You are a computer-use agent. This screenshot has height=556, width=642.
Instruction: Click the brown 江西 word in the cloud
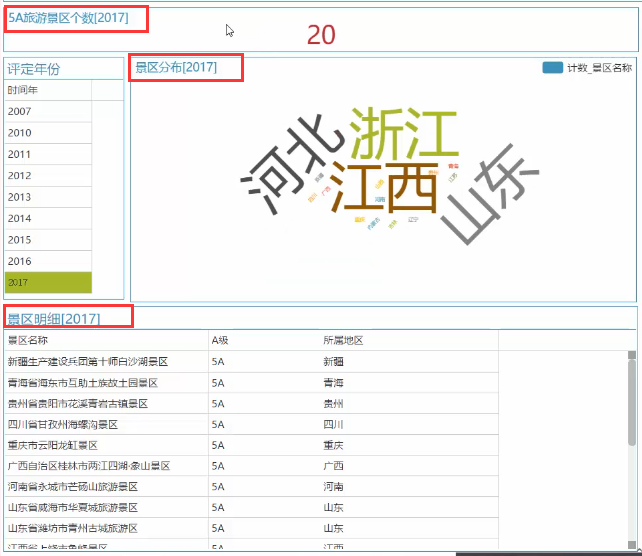click(x=384, y=188)
